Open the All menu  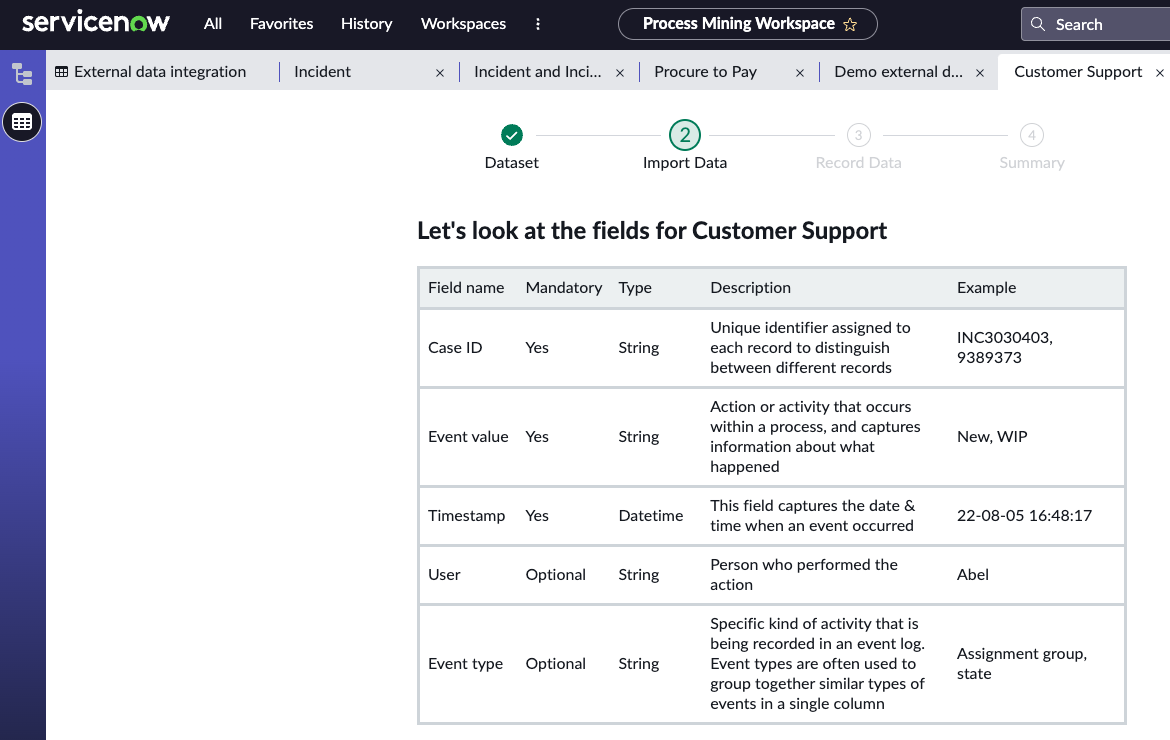click(213, 24)
